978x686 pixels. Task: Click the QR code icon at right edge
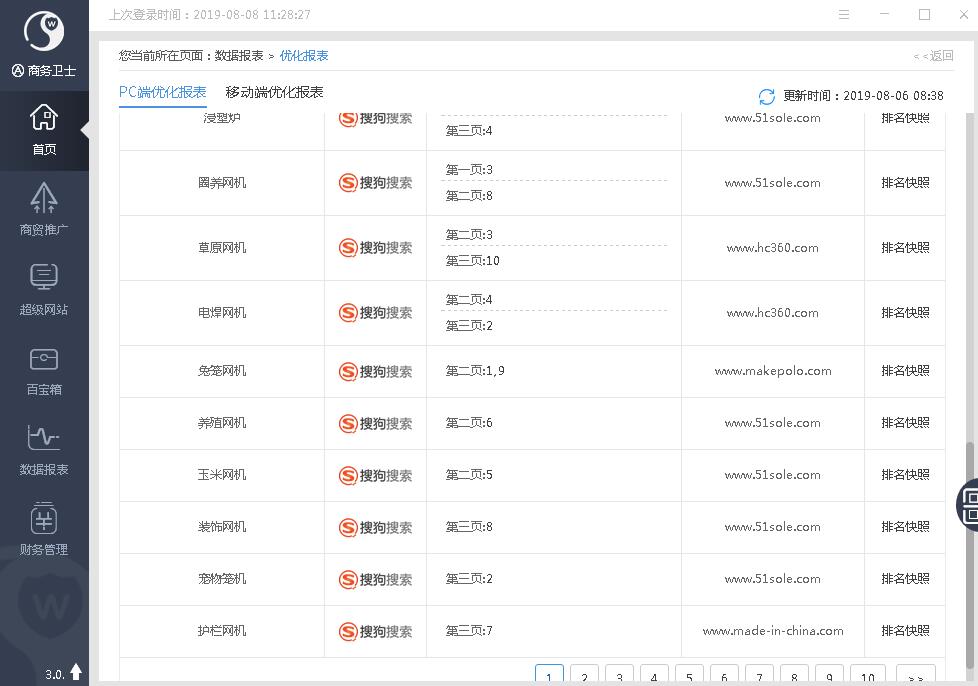(969, 503)
